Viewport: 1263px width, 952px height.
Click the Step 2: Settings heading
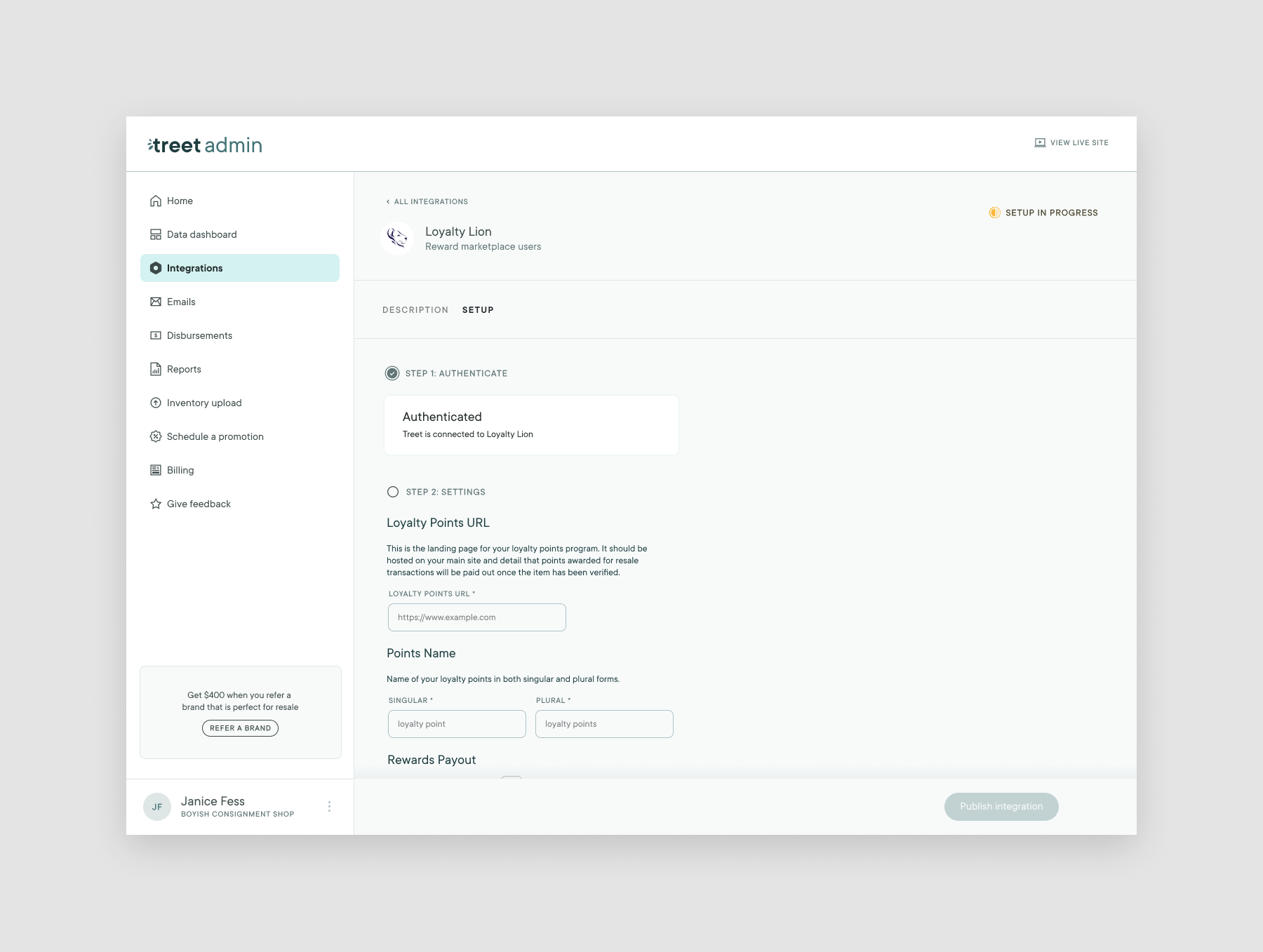click(x=446, y=492)
